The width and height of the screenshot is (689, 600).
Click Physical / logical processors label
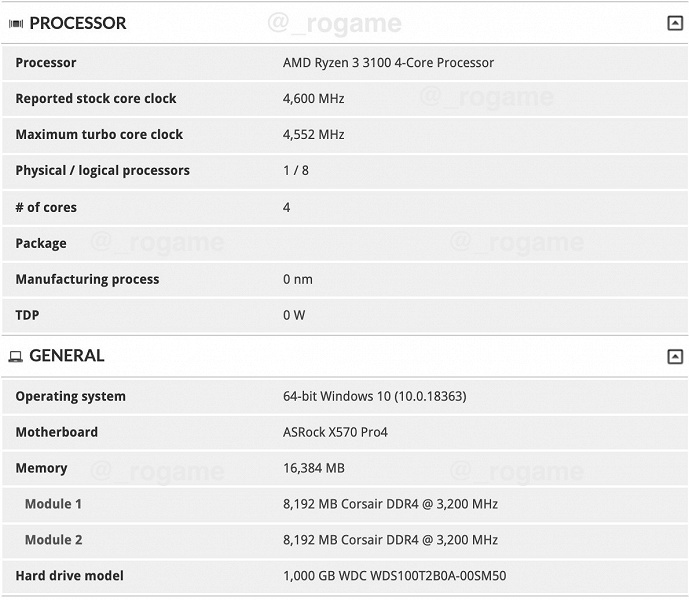point(102,171)
